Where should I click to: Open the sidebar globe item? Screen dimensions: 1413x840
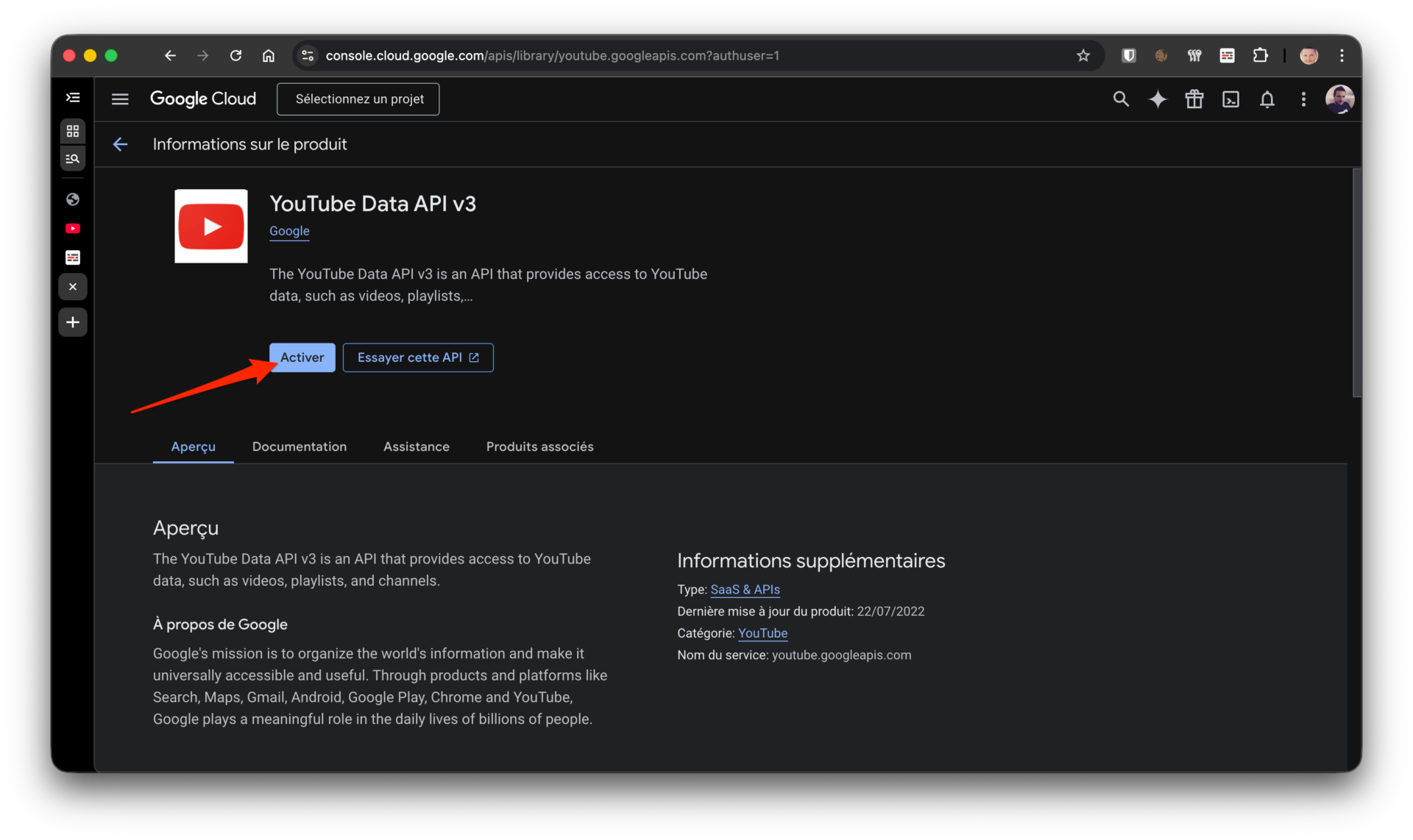pos(73,199)
